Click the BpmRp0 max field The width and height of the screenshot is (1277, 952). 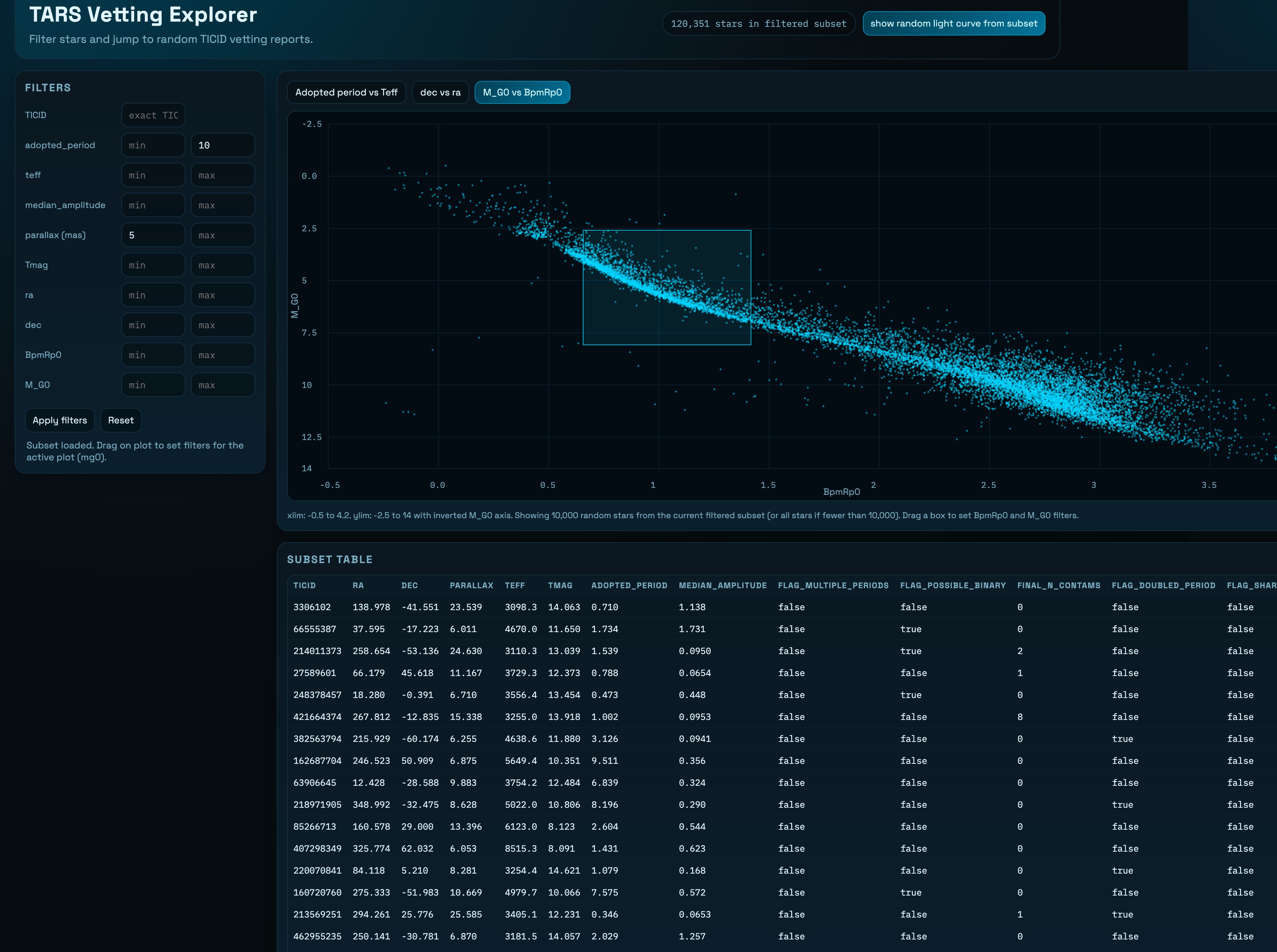222,355
